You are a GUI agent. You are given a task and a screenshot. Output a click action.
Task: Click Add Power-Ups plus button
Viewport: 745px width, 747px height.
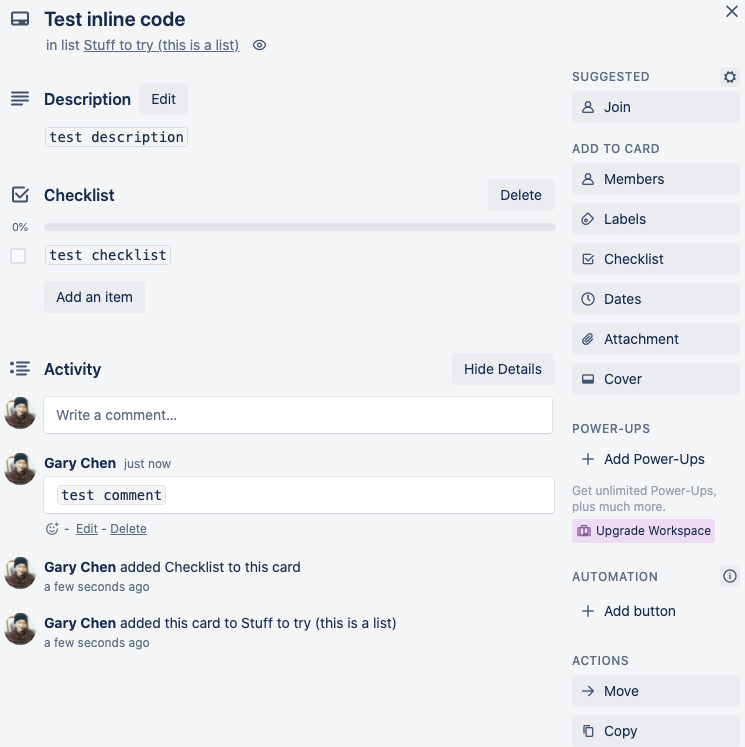(644, 459)
